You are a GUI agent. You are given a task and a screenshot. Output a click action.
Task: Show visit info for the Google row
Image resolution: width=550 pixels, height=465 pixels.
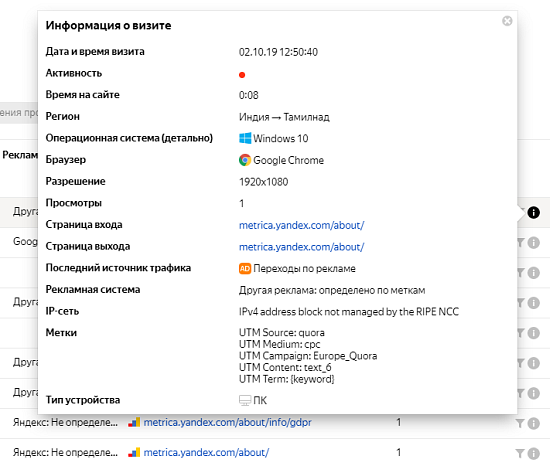tap(534, 242)
